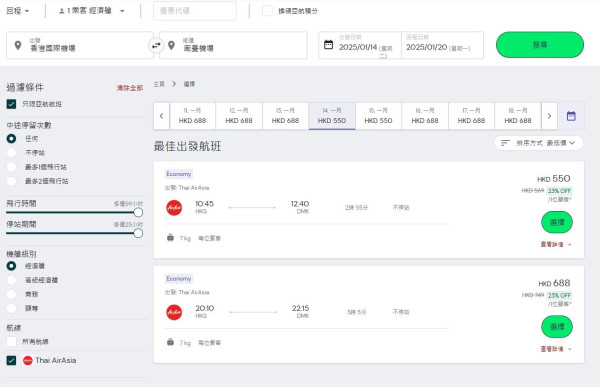Uncheck the Thai AirAsia airline checkbox
Viewport: 600px width, 387px height.
click(11, 361)
